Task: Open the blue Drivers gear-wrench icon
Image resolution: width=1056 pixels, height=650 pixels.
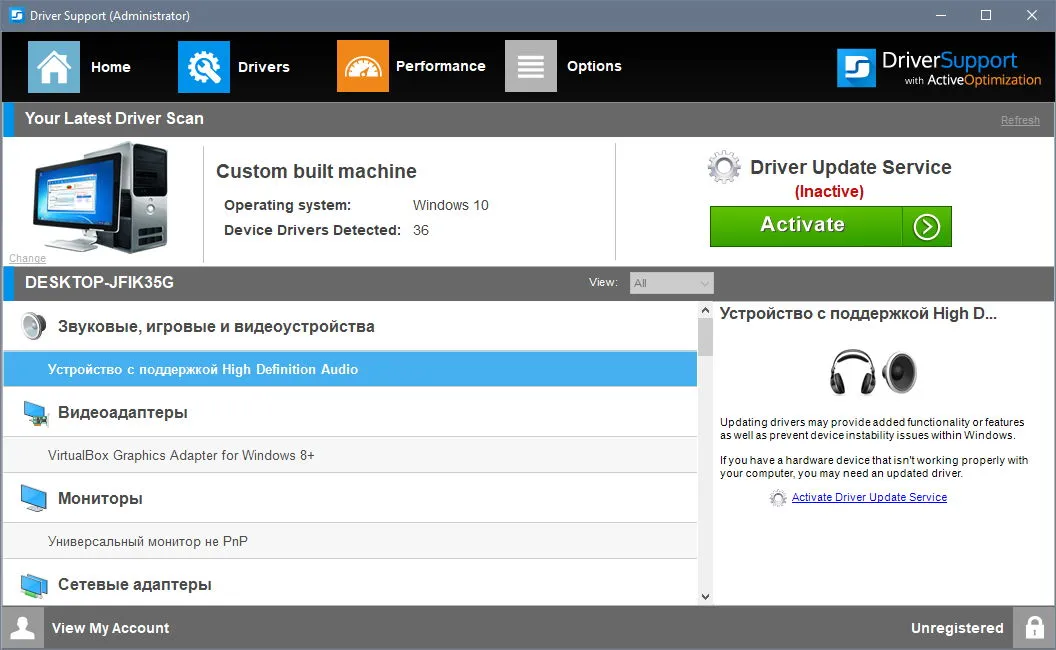Action: (x=203, y=67)
